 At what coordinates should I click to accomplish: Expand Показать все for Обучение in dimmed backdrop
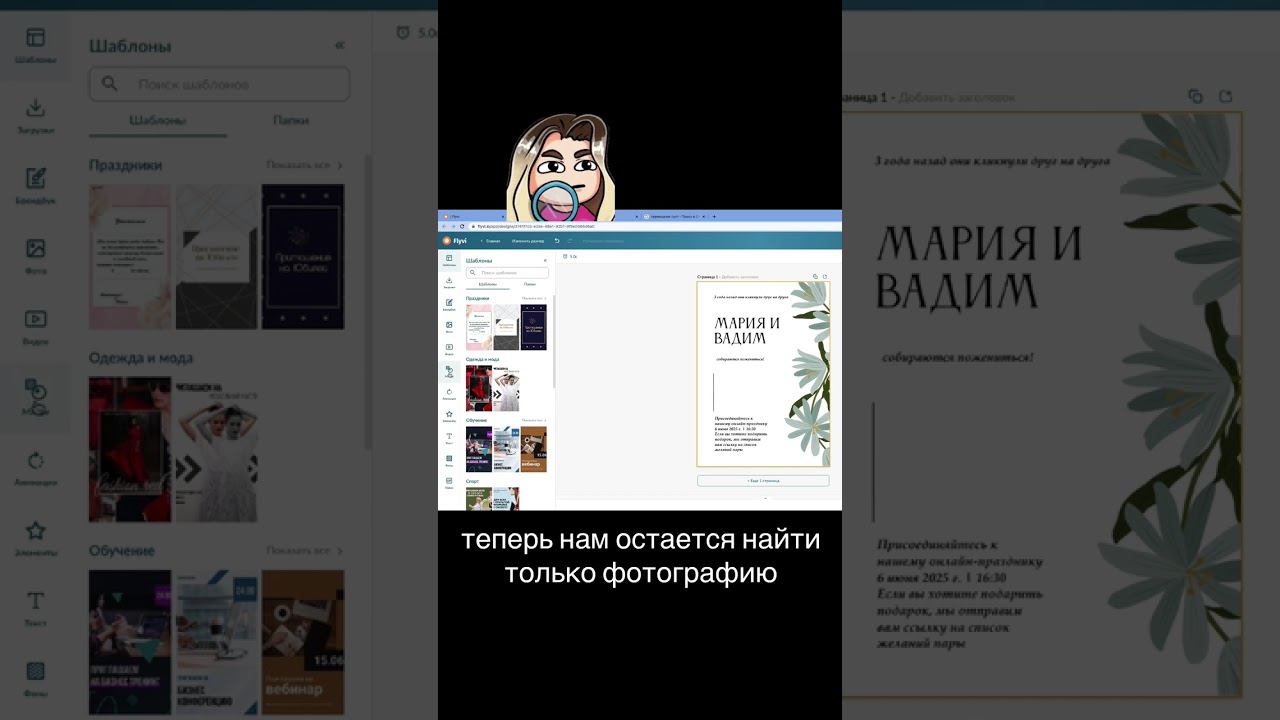coord(305,551)
